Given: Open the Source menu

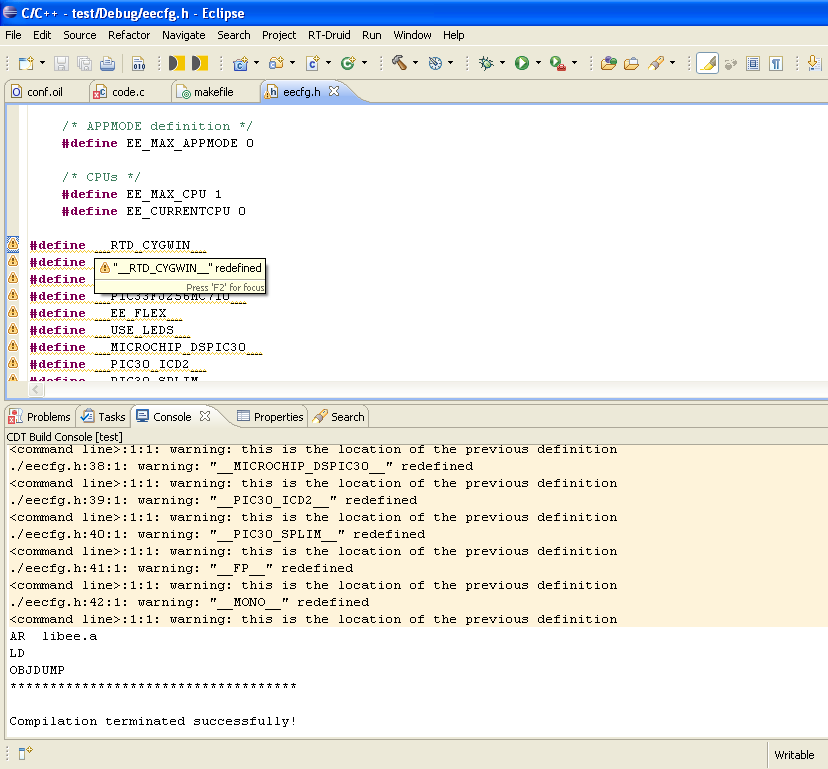Looking at the screenshot, I should tap(80, 35).
